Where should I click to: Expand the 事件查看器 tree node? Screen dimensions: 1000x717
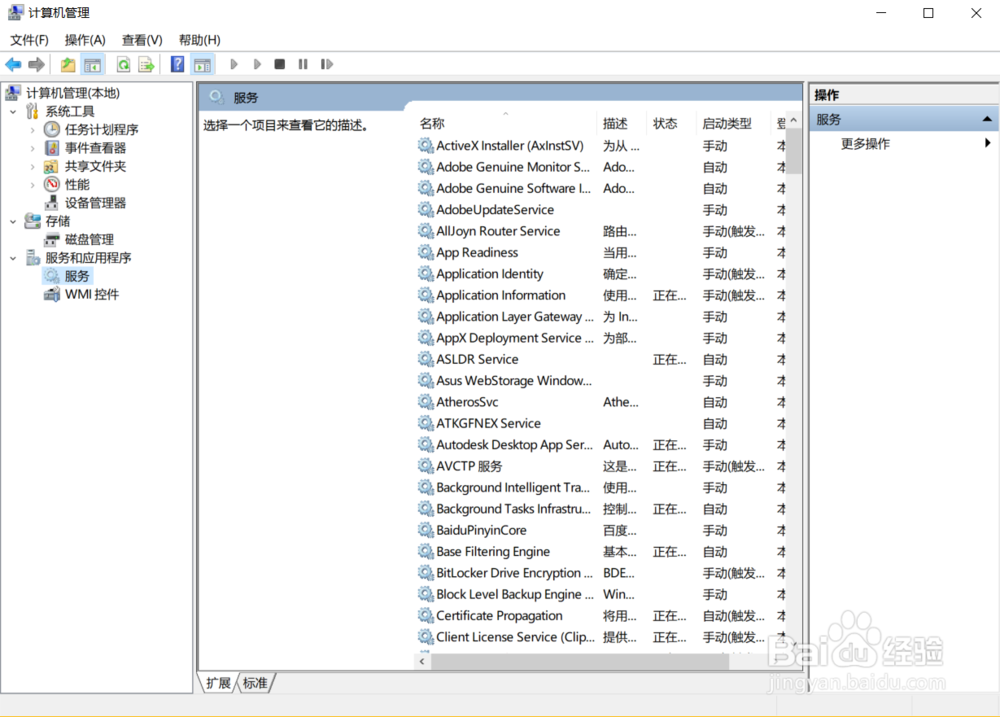pos(31,147)
